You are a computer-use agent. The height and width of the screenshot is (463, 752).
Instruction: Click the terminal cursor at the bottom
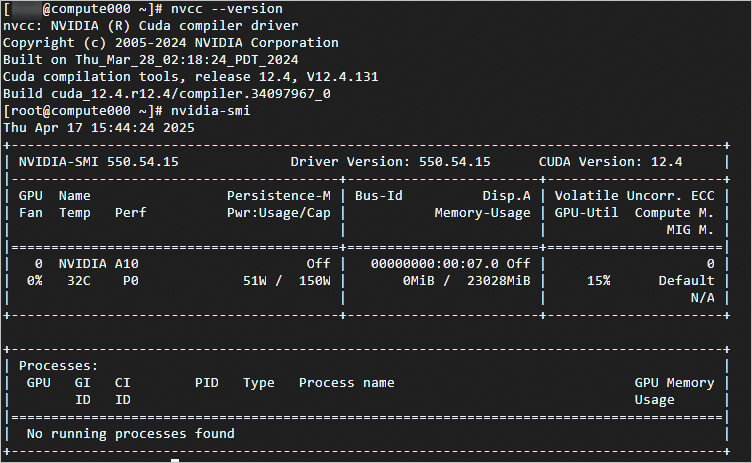(175, 460)
